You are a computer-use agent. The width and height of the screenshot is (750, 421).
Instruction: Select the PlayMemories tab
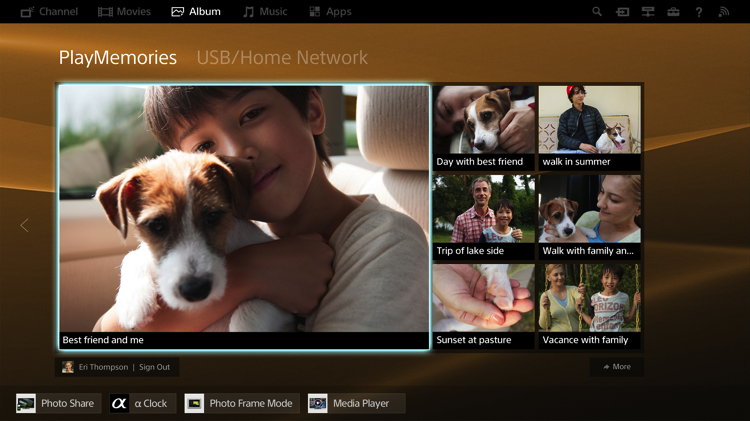tap(118, 58)
